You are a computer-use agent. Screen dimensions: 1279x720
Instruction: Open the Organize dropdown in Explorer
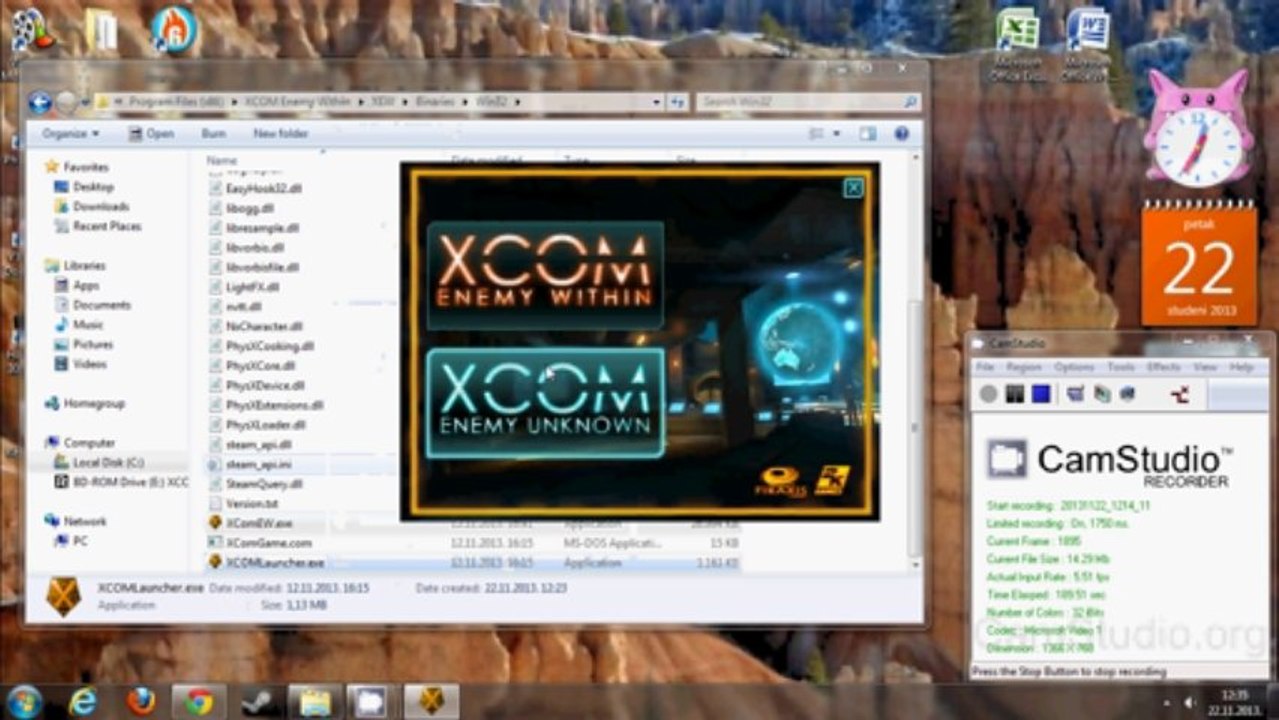(70, 133)
